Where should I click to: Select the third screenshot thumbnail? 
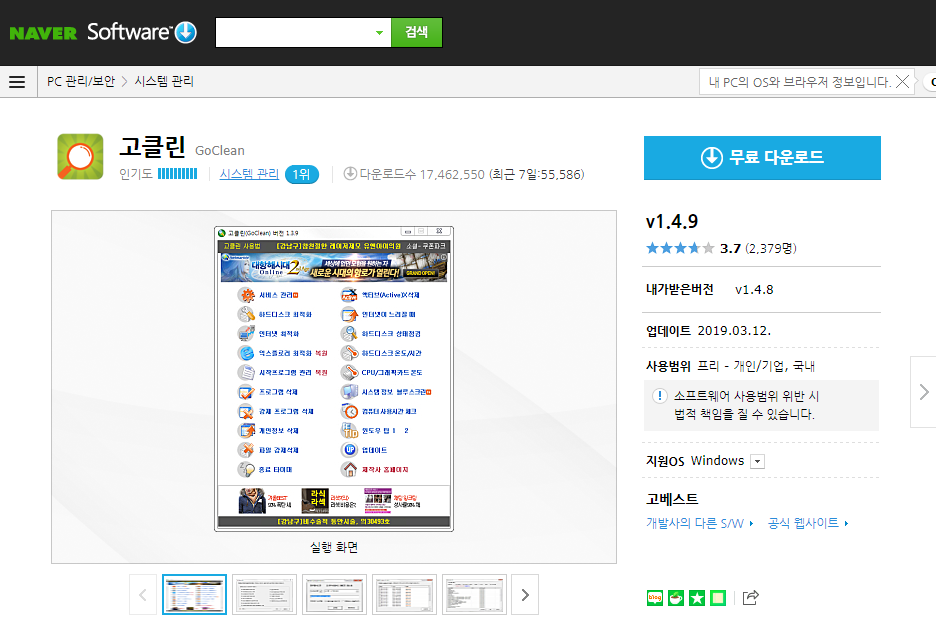click(334, 594)
